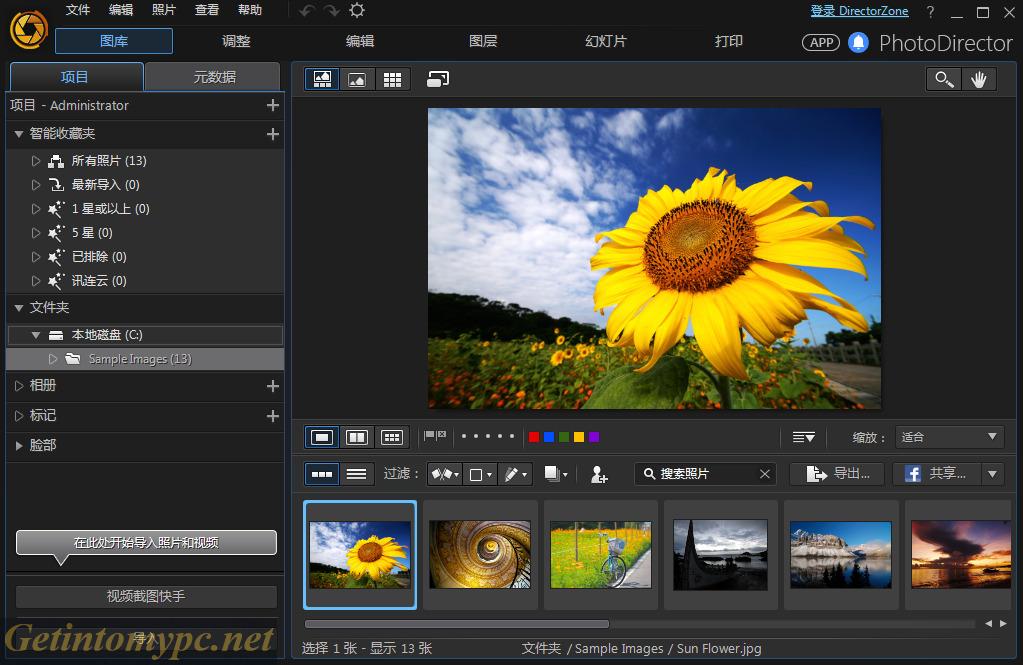1023x665 pixels.
Task: Click the red color label swatch
Action: [533, 436]
